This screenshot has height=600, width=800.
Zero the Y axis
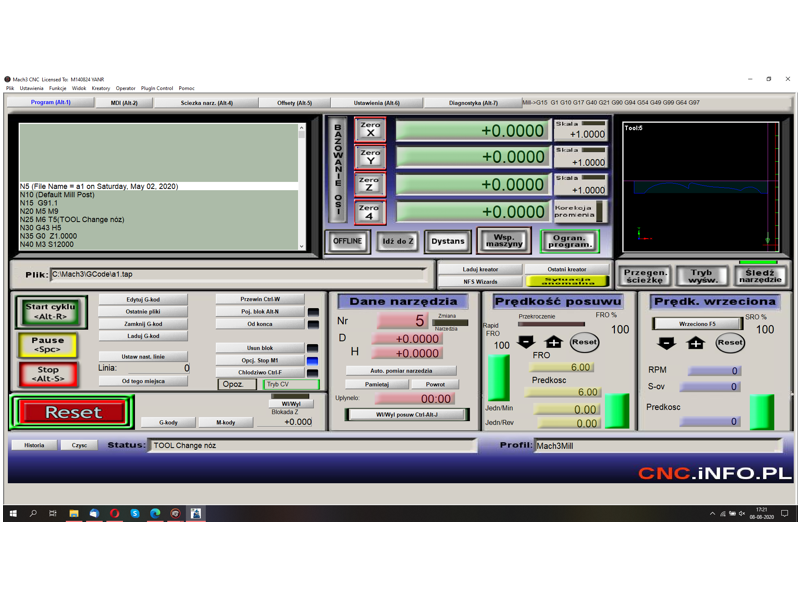371,157
